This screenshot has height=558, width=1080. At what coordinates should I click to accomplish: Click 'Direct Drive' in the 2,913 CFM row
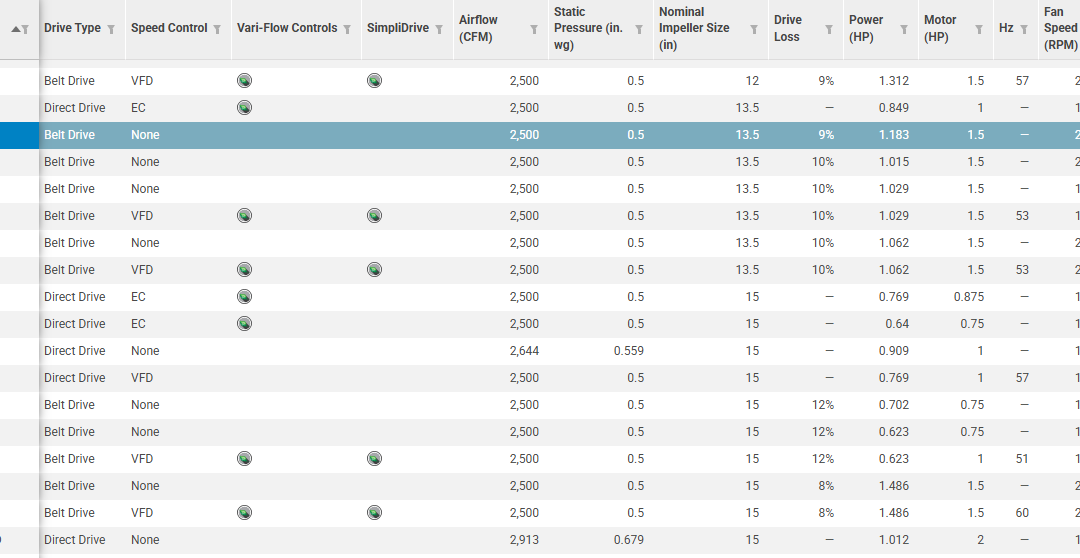pos(75,539)
